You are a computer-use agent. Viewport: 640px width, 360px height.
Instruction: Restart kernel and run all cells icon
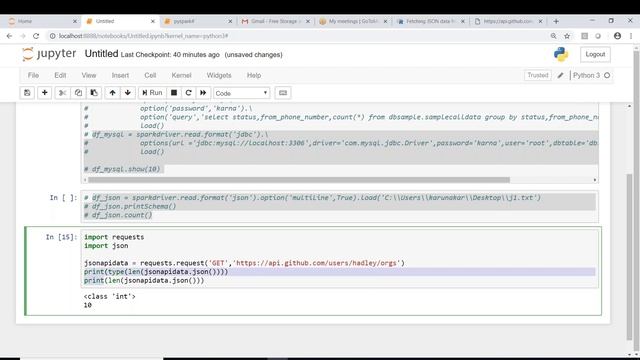pyautogui.click(x=203, y=93)
